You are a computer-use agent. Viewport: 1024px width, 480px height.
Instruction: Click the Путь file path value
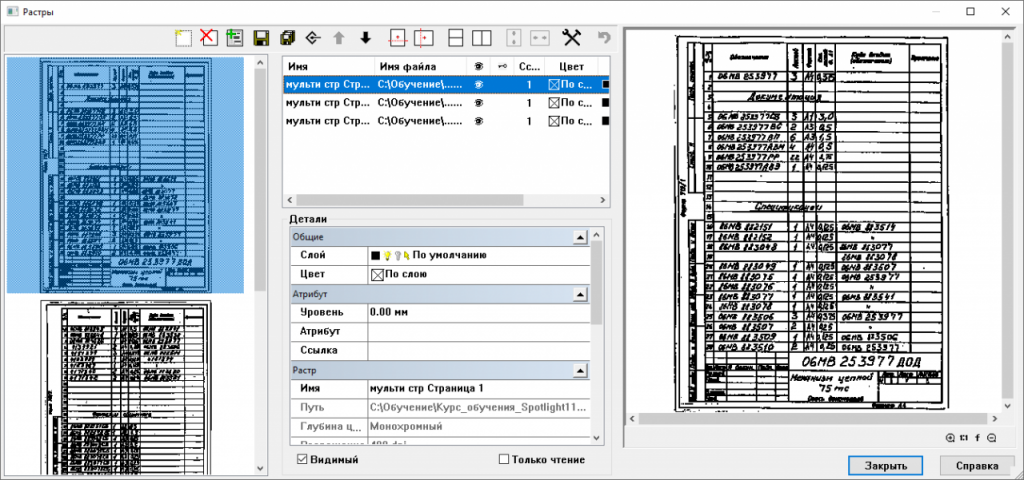(479, 408)
